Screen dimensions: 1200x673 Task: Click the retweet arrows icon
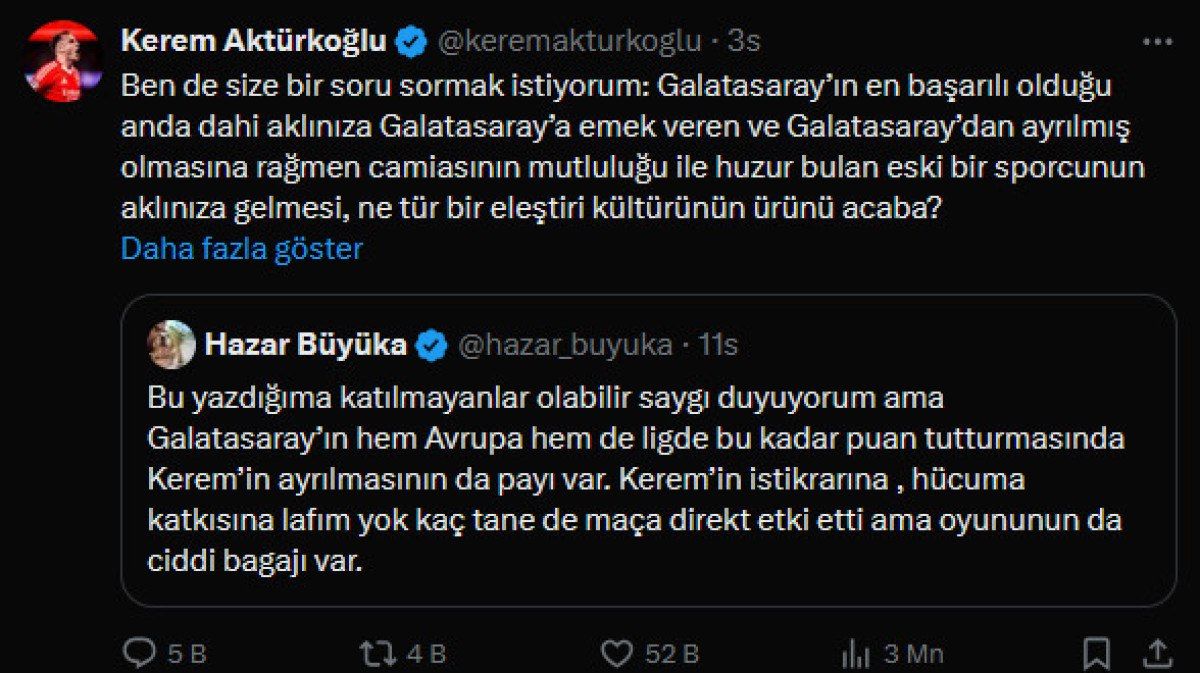click(x=377, y=653)
